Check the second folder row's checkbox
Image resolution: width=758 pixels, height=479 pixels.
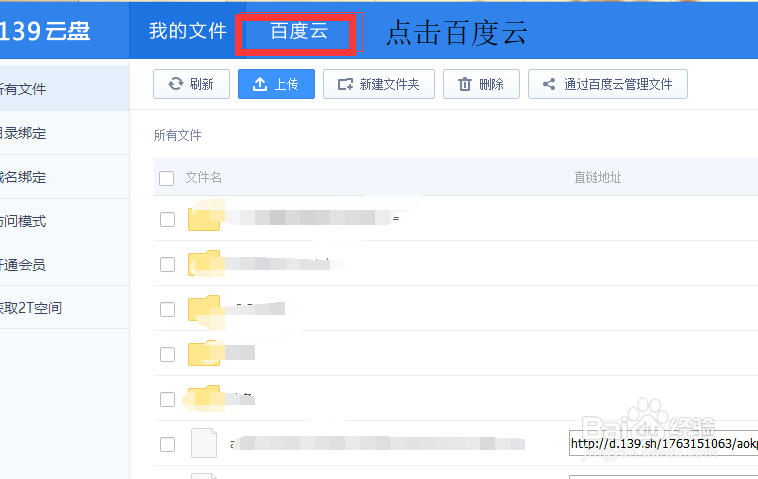tap(167, 264)
